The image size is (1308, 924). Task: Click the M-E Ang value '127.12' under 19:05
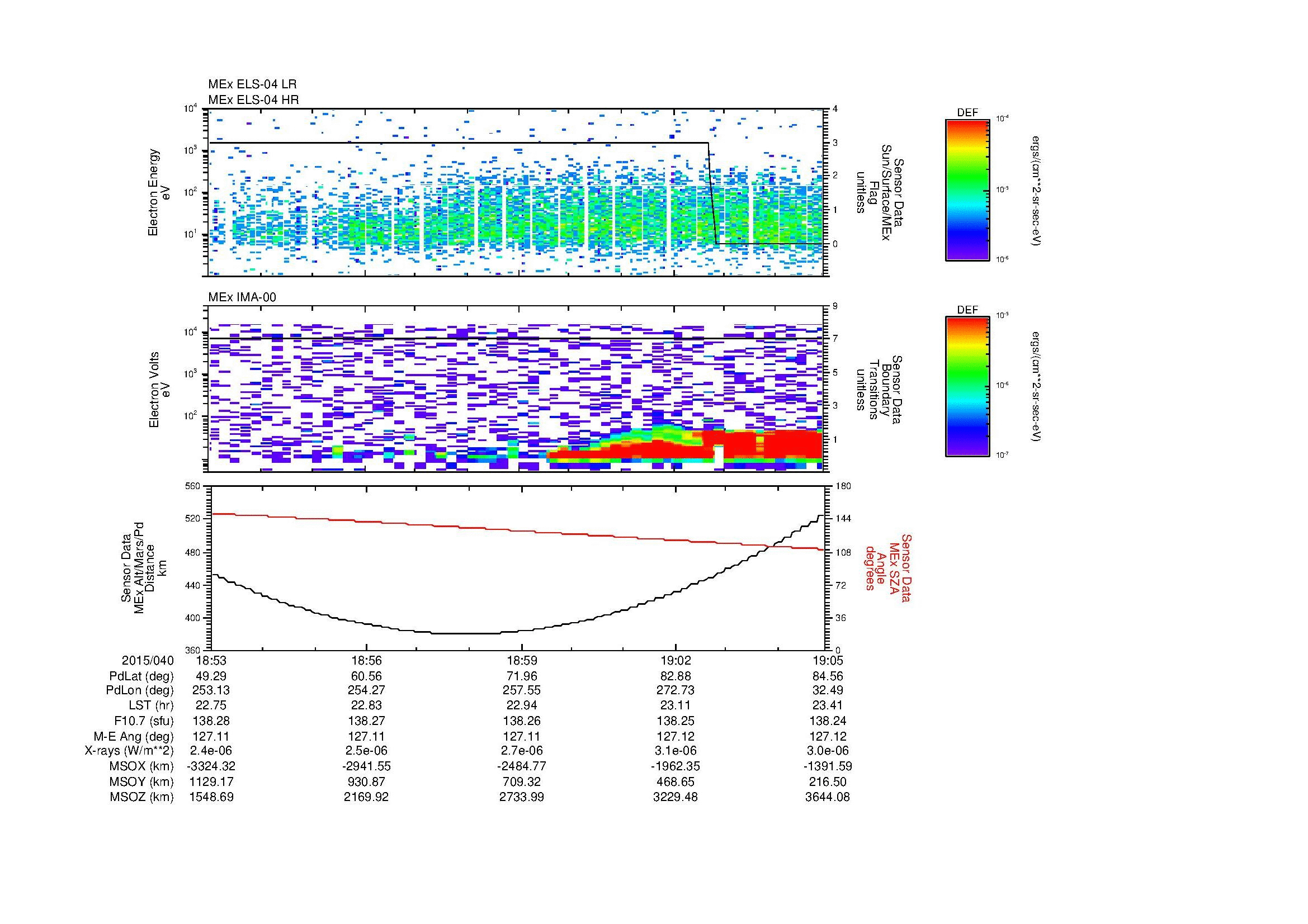[x=827, y=736]
